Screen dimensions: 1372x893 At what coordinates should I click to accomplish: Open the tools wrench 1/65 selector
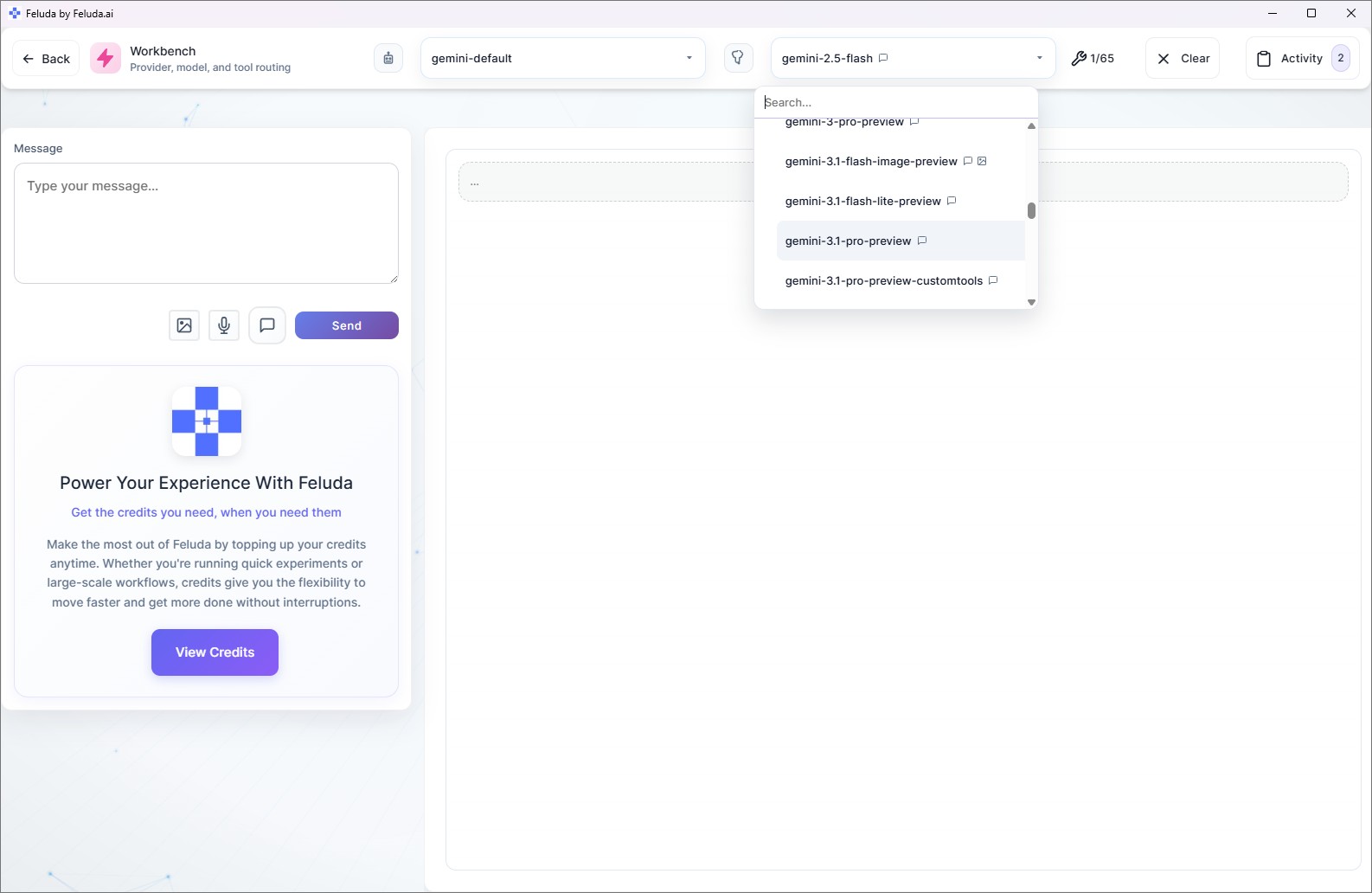click(1093, 58)
